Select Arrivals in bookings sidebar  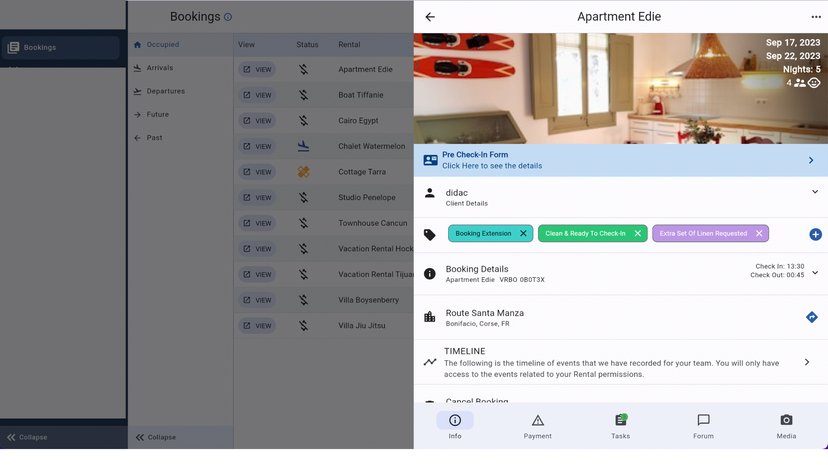click(160, 68)
